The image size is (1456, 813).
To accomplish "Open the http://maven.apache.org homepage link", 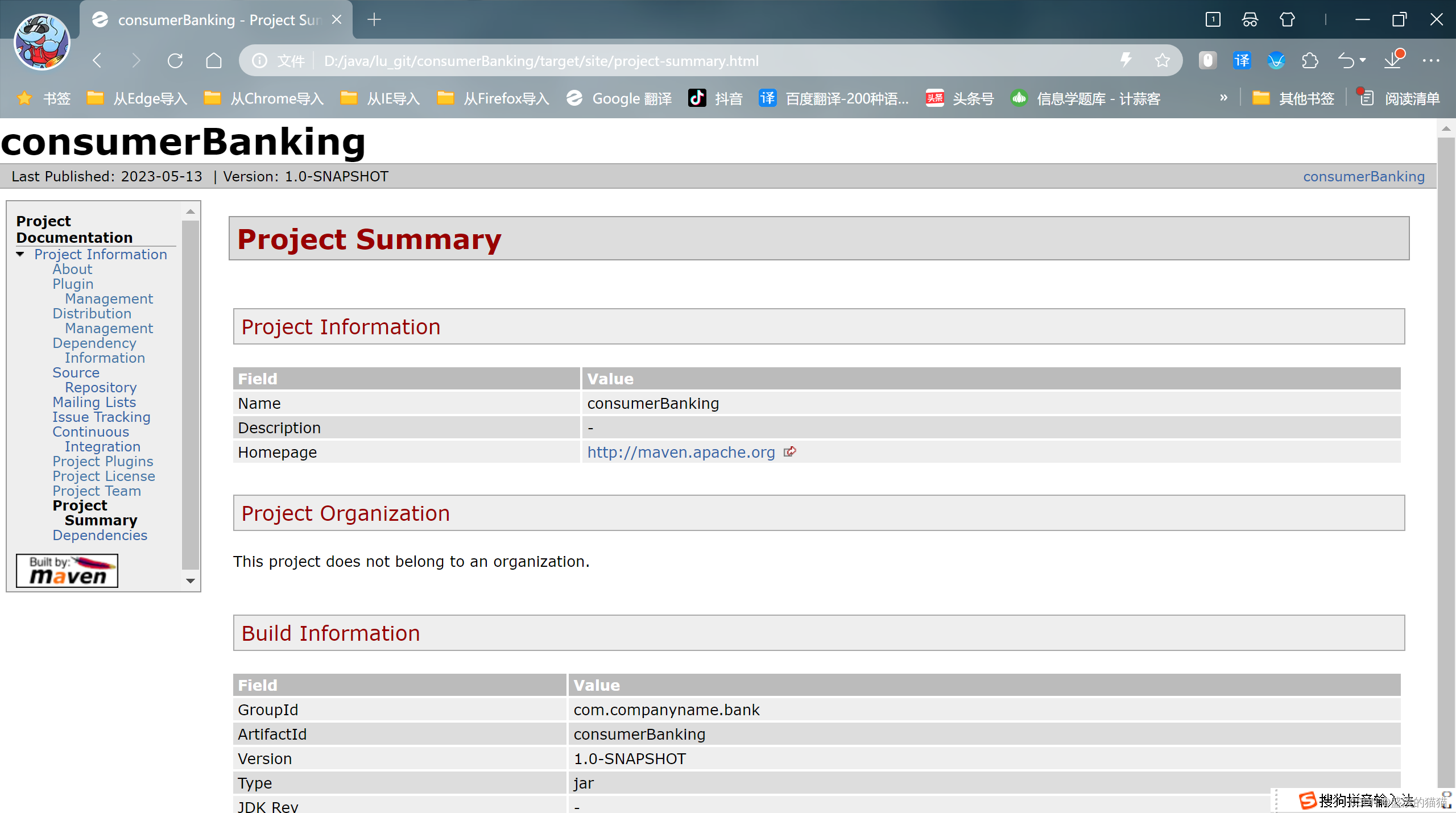I will pyautogui.click(x=681, y=453).
